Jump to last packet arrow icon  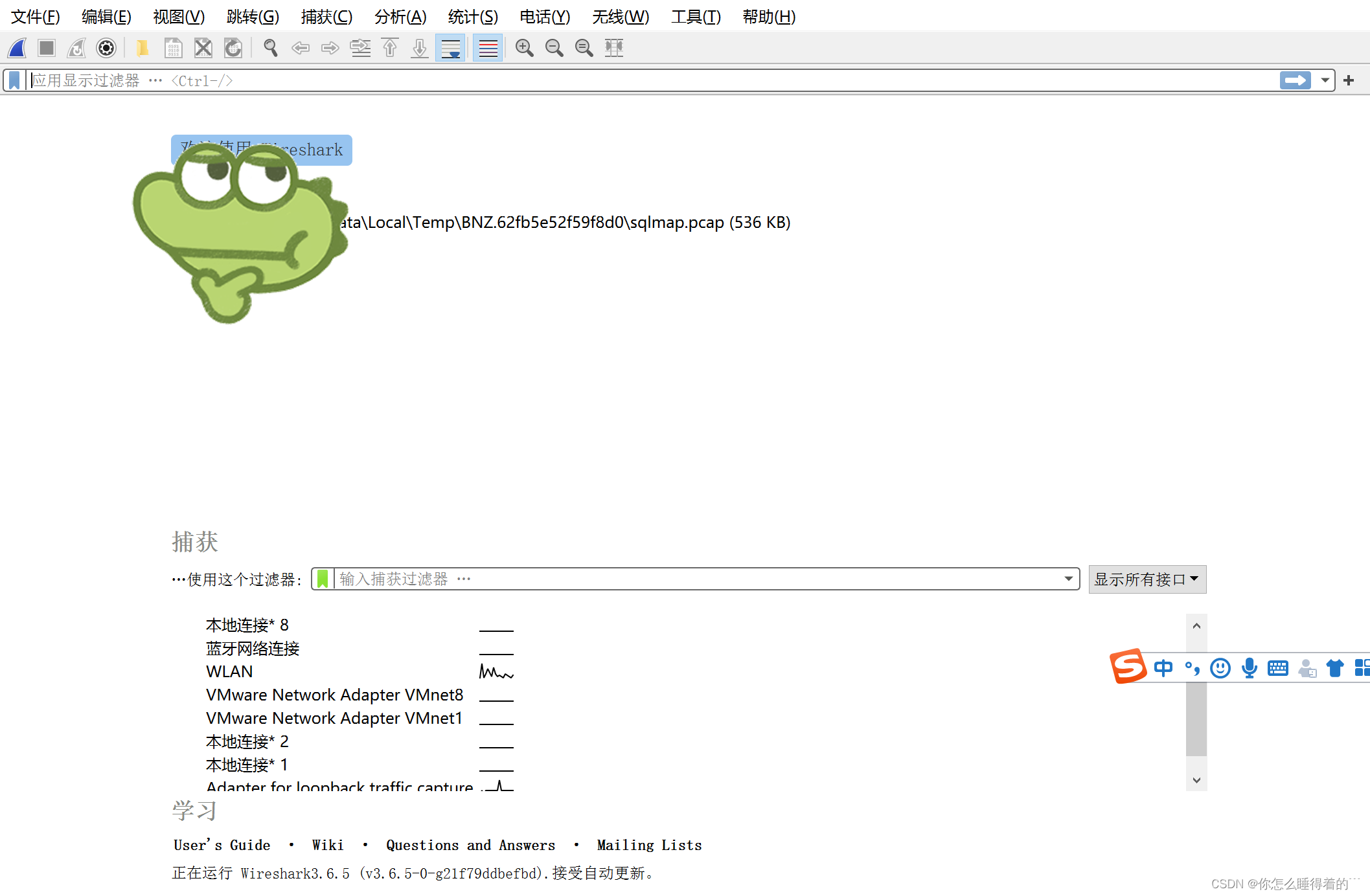click(x=420, y=48)
